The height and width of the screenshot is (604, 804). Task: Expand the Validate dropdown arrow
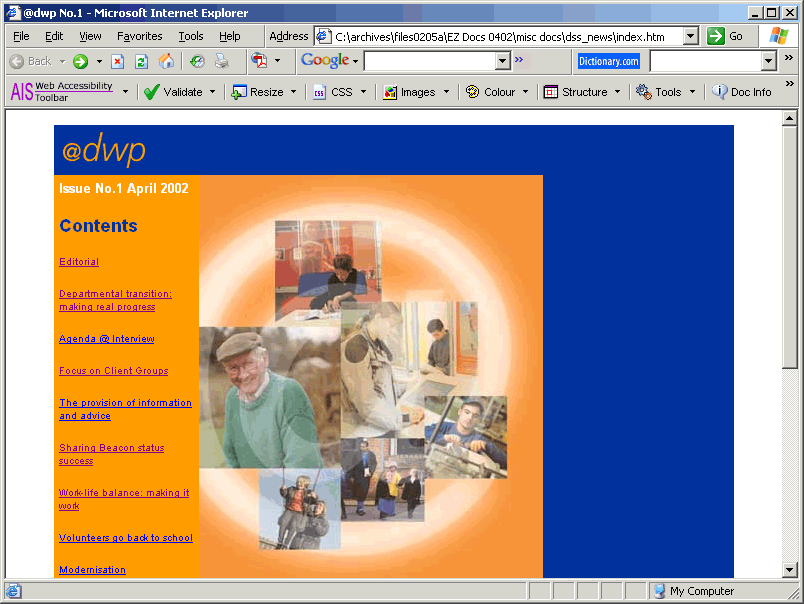click(x=212, y=92)
